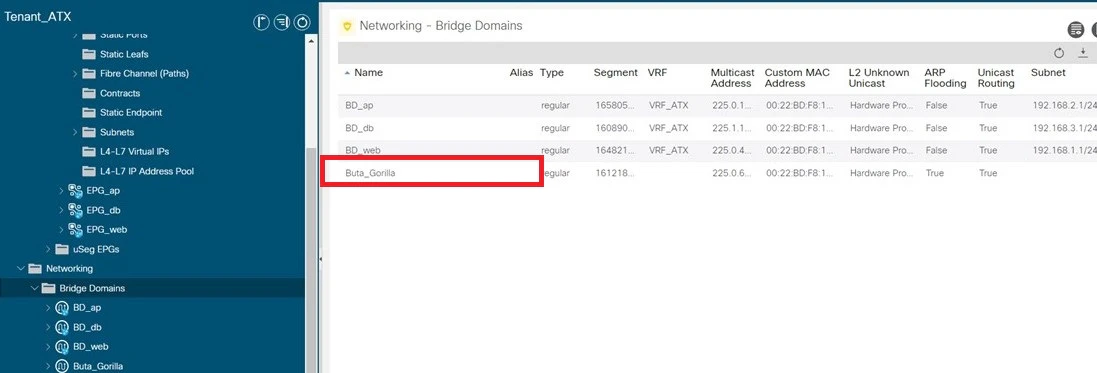Click the navigation tree vertical scrollbar
1097x373 pixels.
click(x=312, y=260)
